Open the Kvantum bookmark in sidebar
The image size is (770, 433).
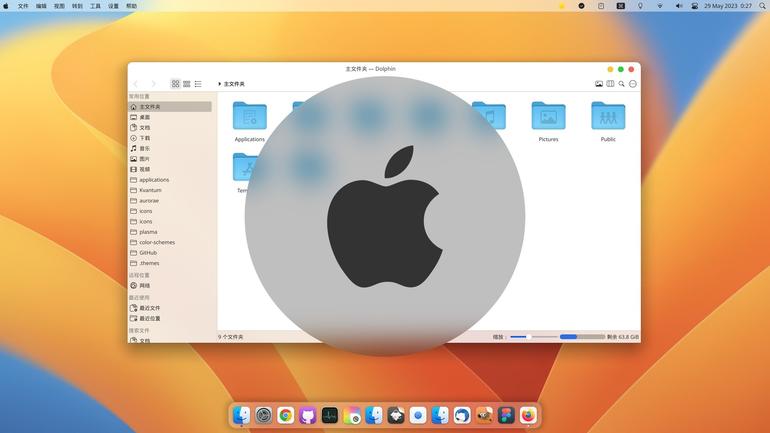170,190
